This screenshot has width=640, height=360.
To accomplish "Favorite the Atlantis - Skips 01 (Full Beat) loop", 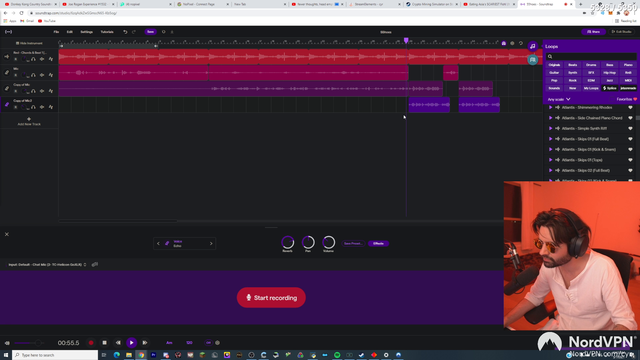I will [x=630, y=139].
